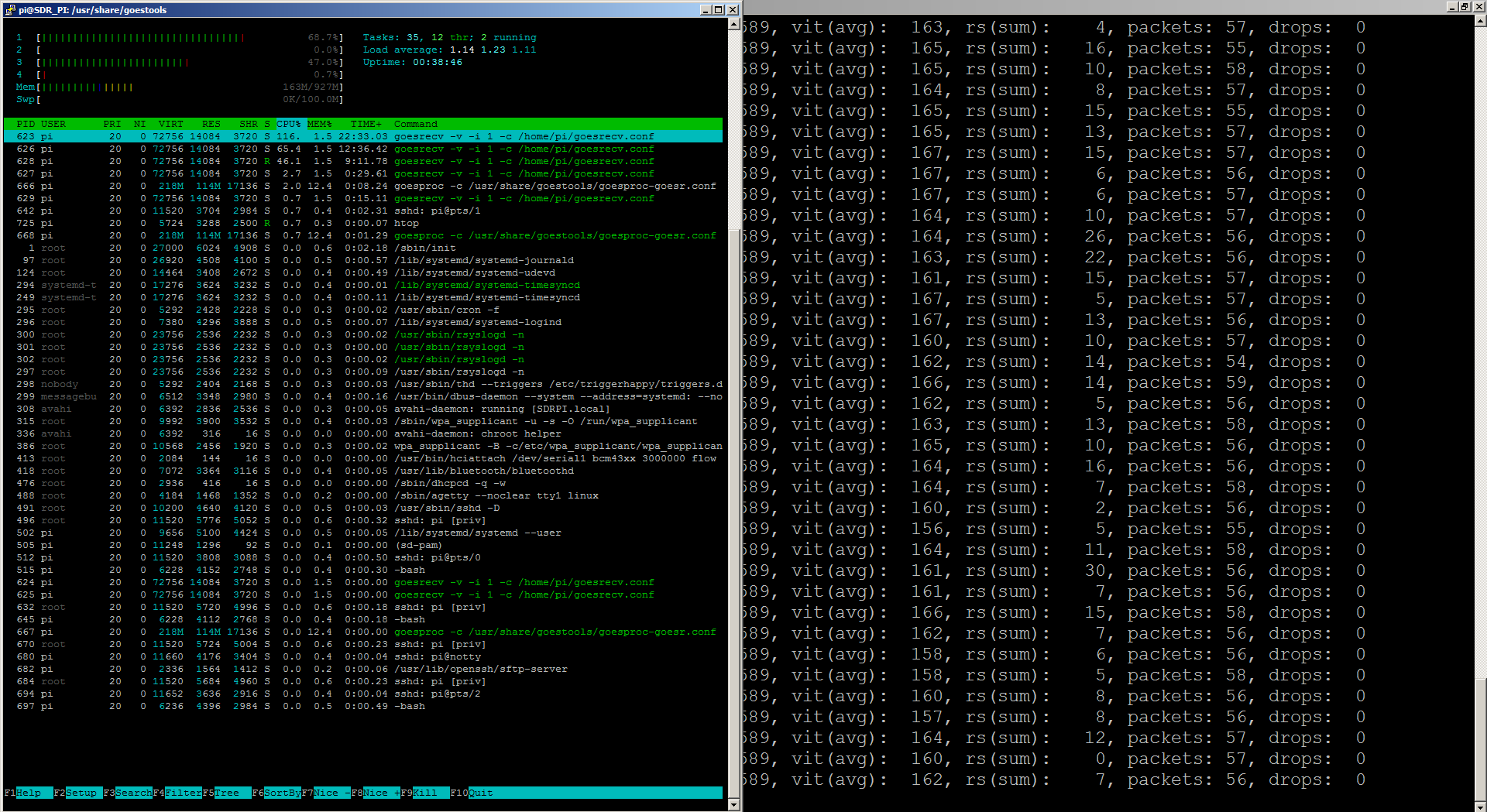Image resolution: width=1487 pixels, height=812 pixels.
Task: Click F3 Search in htop footer
Action: (128, 793)
